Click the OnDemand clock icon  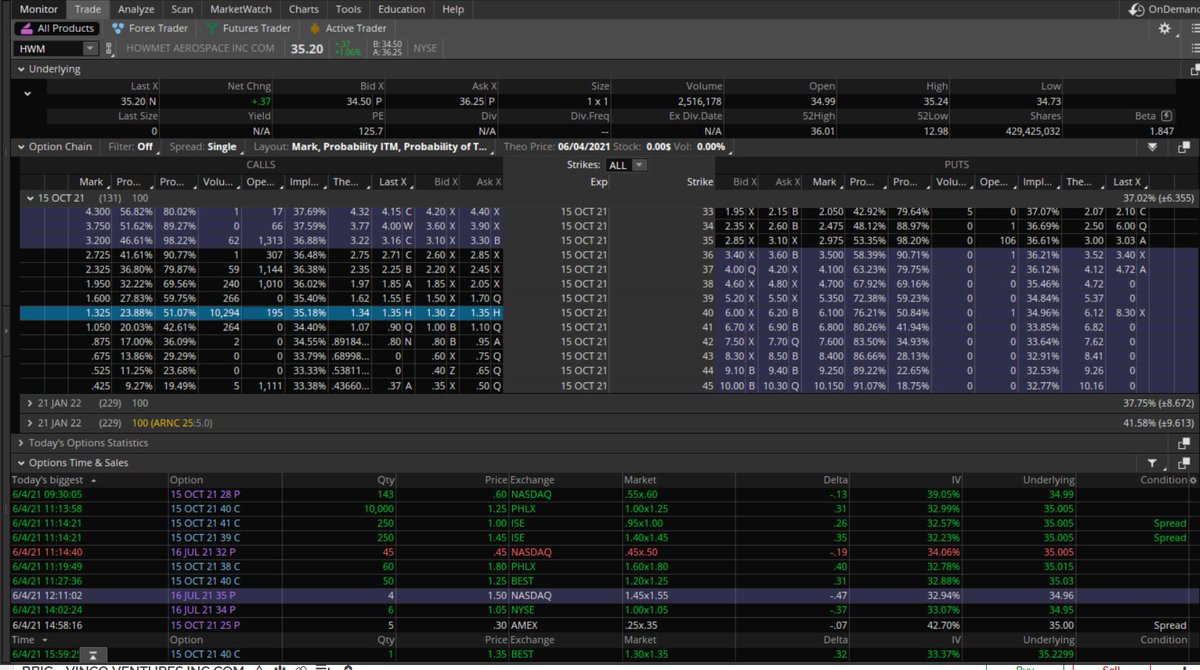pyautogui.click(x=1136, y=9)
